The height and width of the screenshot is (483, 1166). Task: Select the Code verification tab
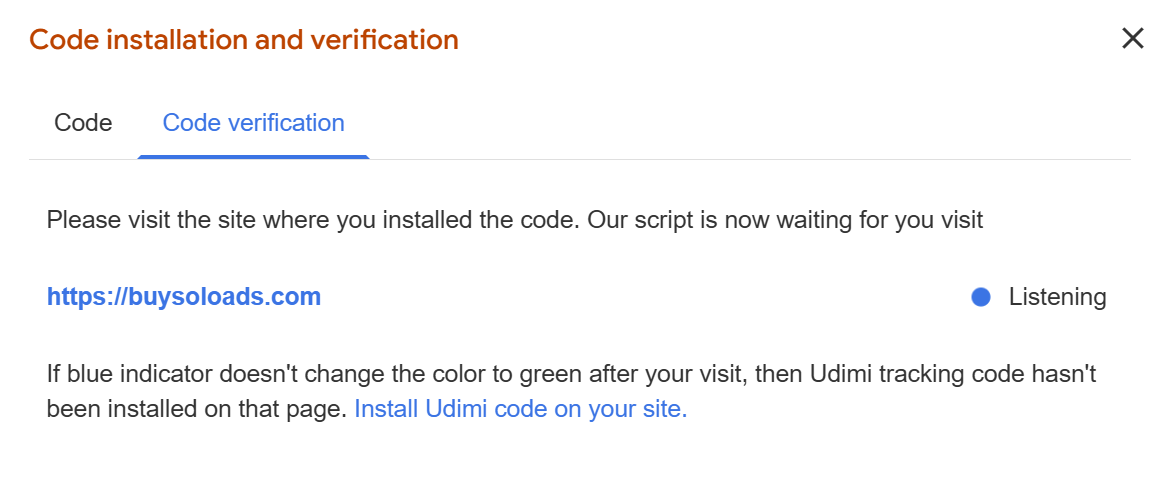(x=253, y=123)
